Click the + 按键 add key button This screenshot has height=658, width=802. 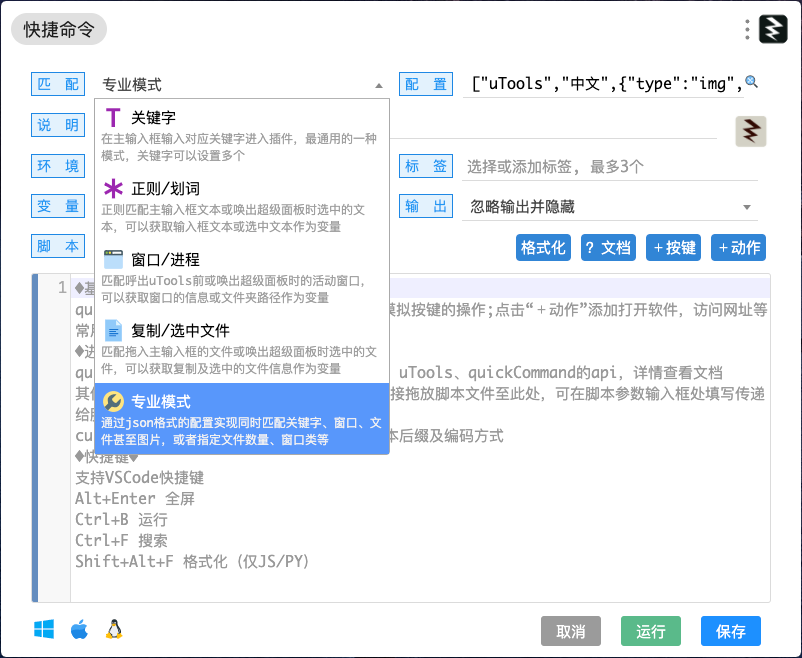[x=673, y=248]
